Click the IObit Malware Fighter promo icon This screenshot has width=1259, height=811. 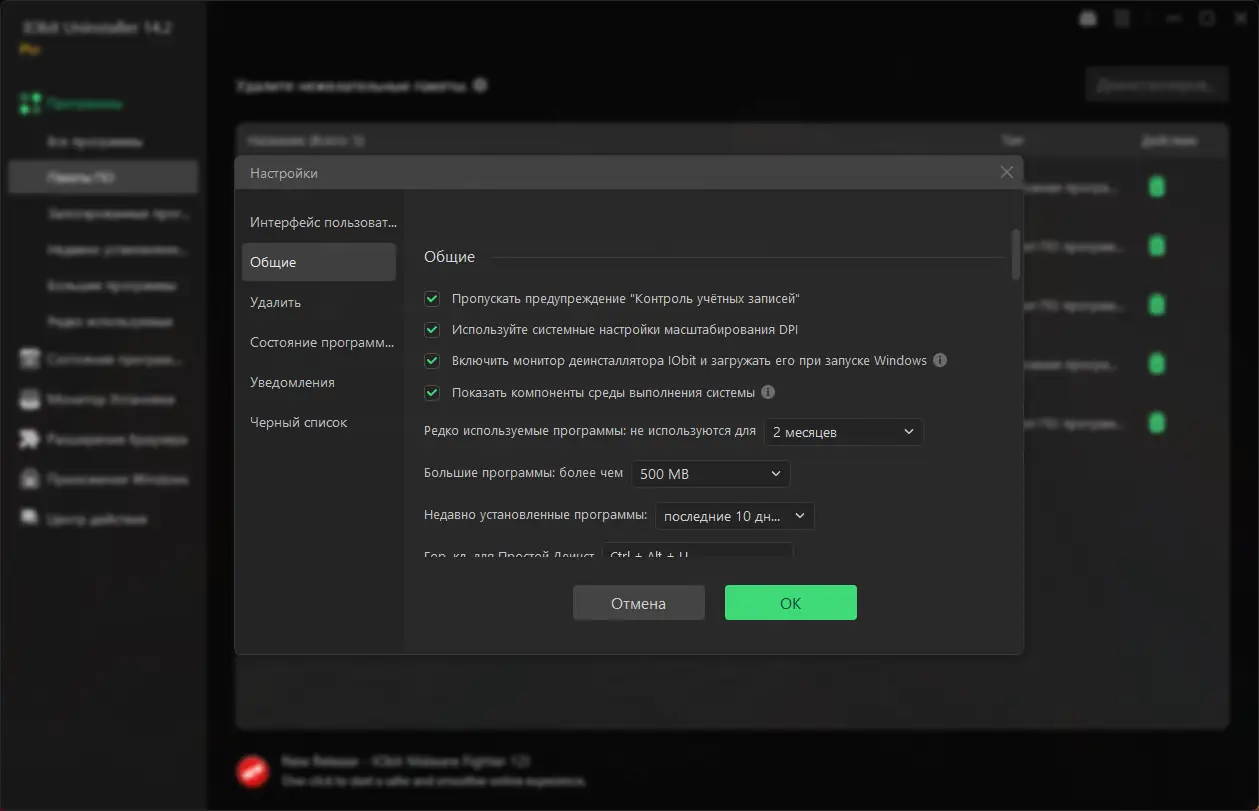click(x=253, y=770)
